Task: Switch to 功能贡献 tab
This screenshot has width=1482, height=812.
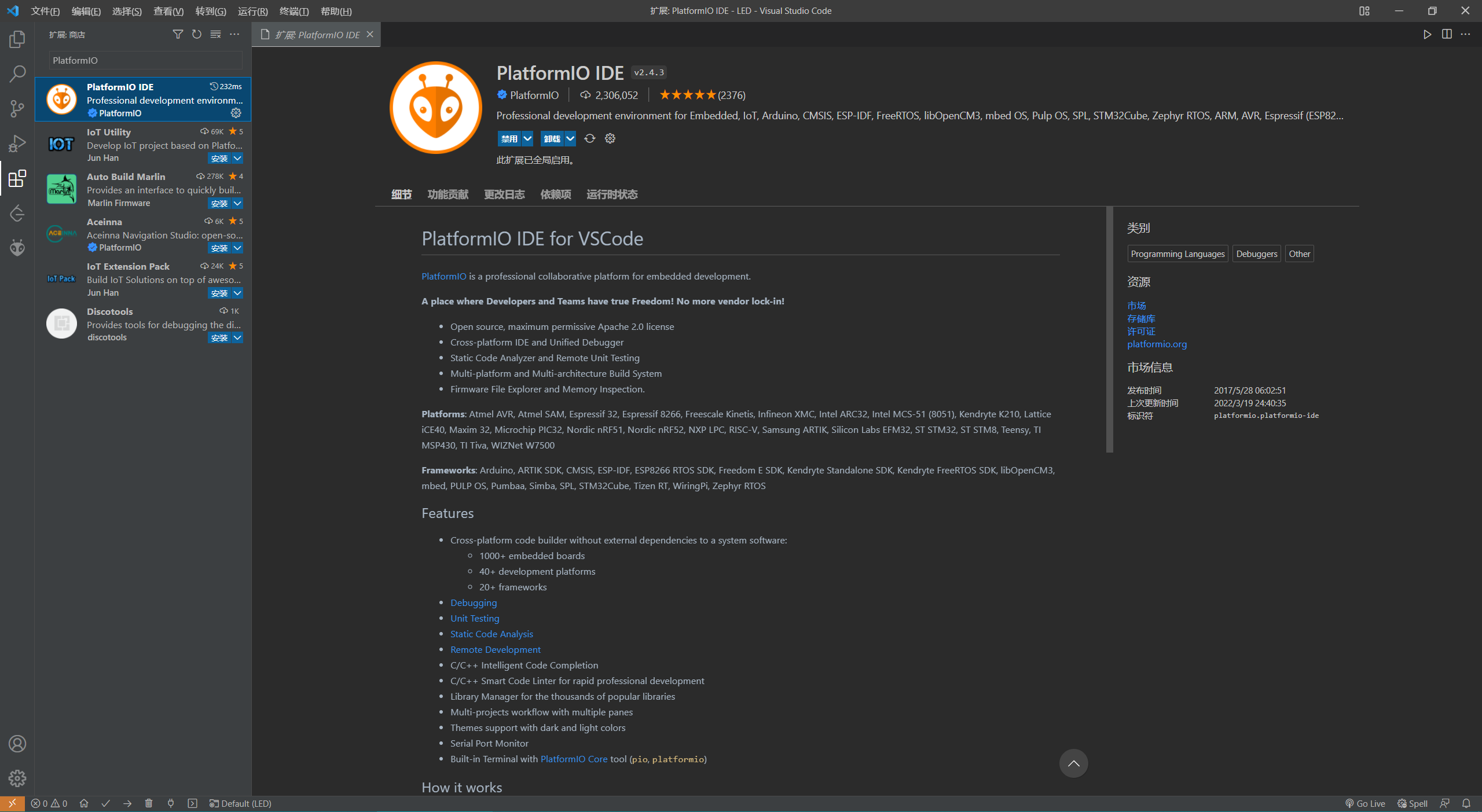Action: coord(448,194)
